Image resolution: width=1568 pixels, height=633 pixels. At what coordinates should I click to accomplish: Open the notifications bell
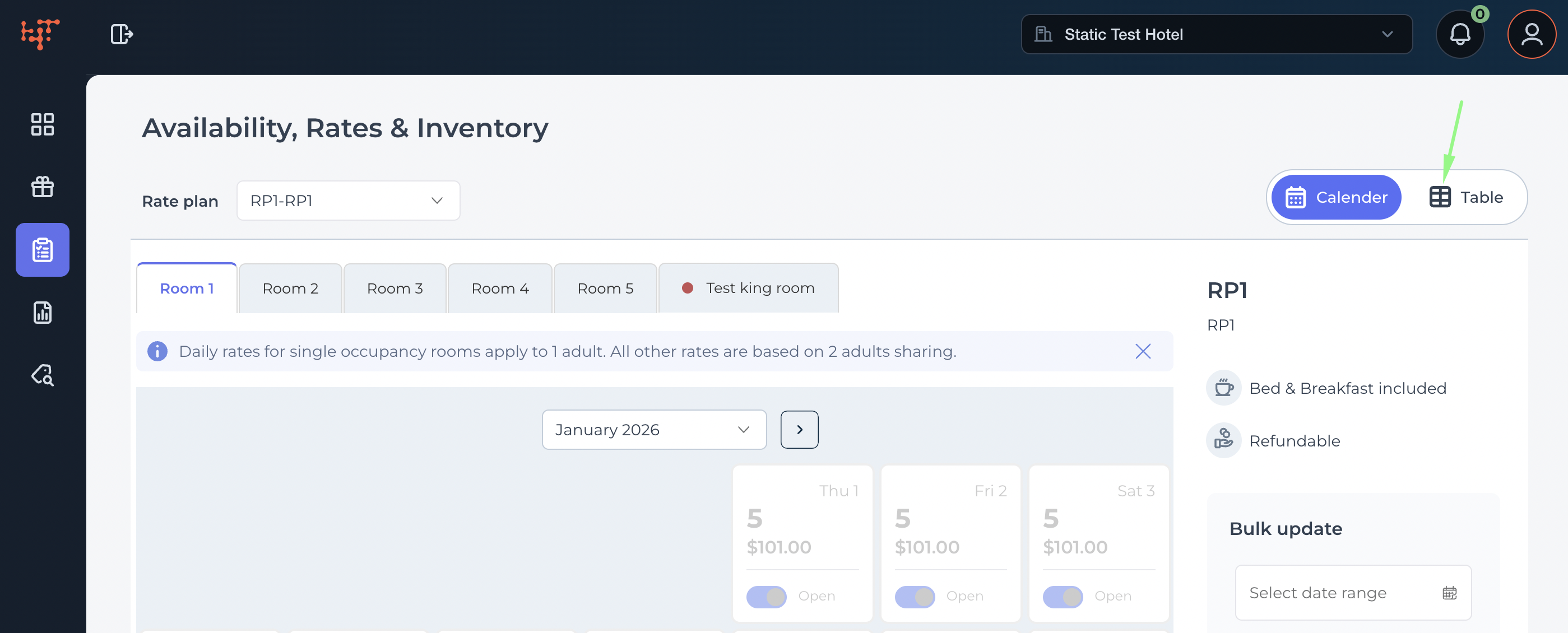click(x=1459, y=34)
